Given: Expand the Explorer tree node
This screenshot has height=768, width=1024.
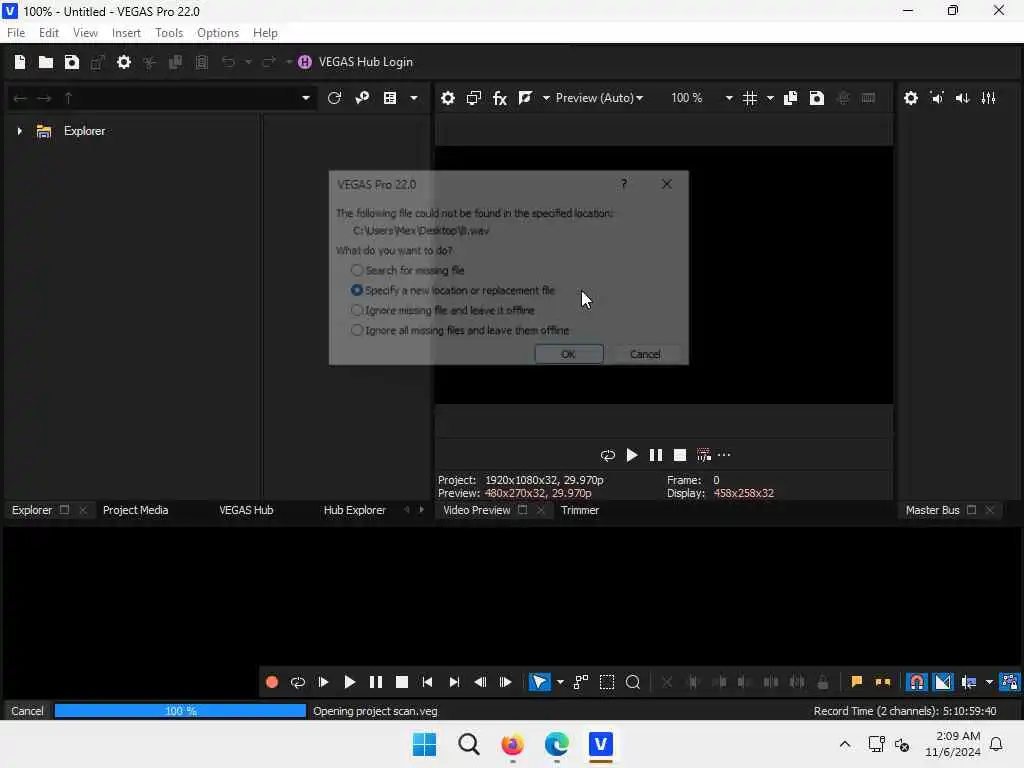Looking at the screenshot, I should 20,131.
